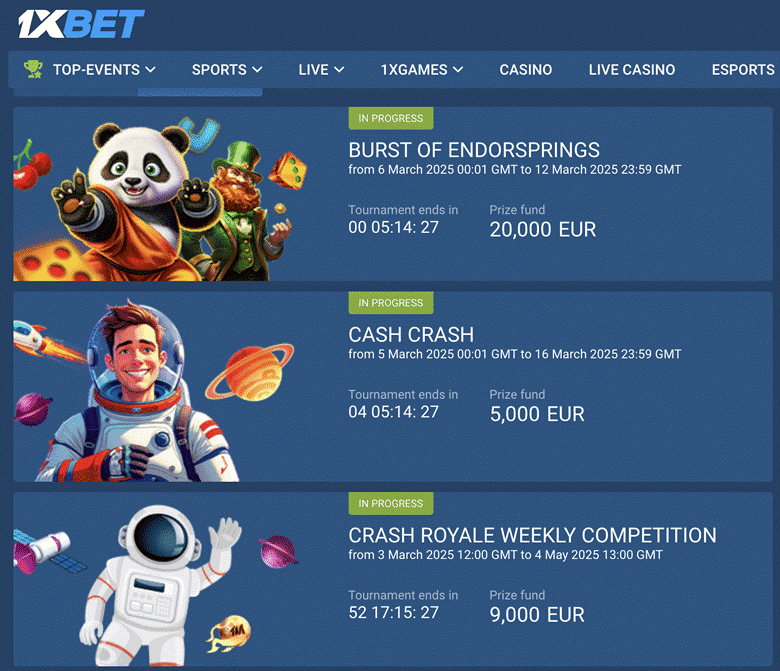
Task: Open the BURST OF ENDORSPRINGS tournament title
Action: tap(474, 150)
